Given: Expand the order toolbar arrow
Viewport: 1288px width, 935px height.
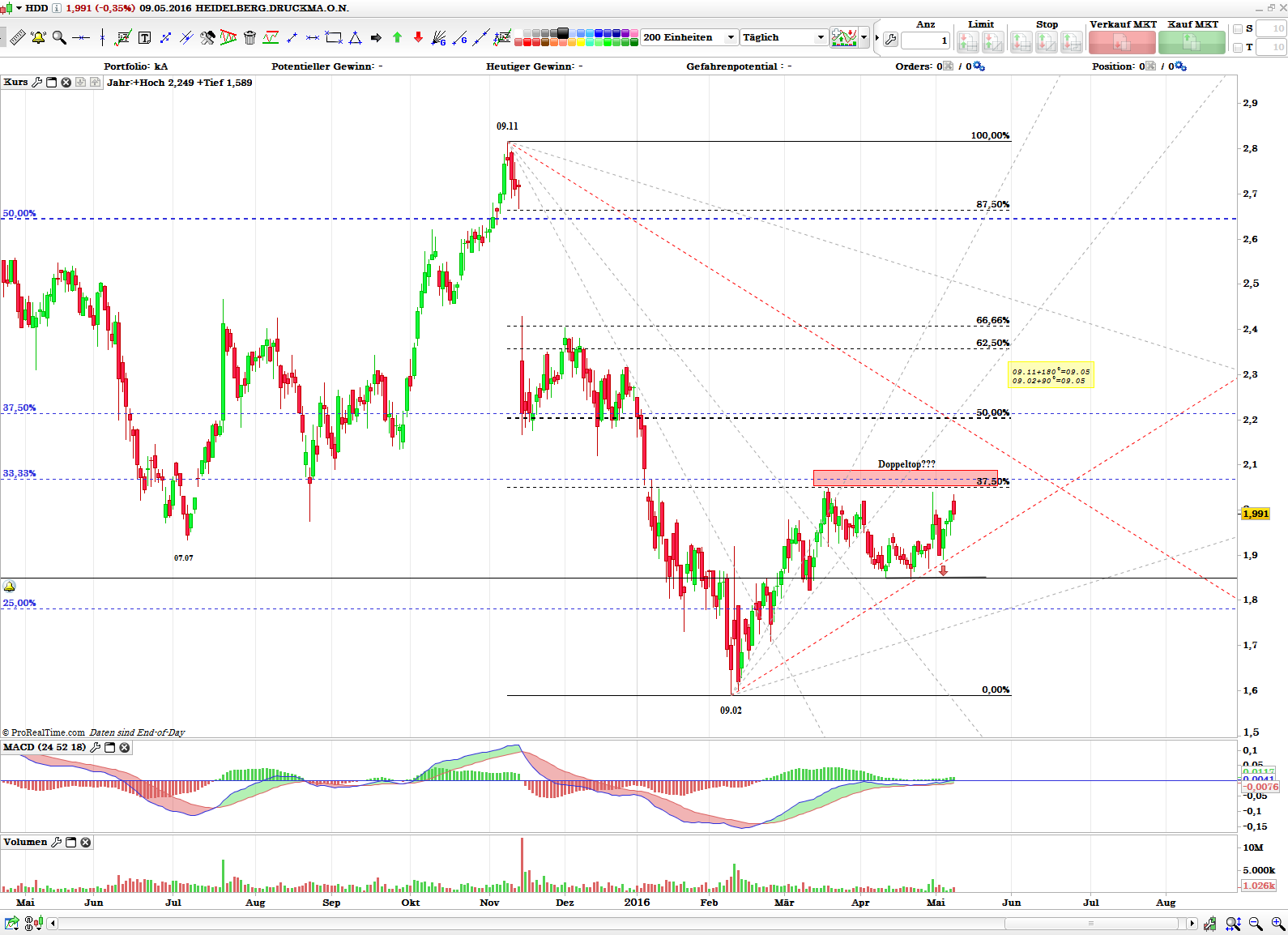Looking at the screenshot, I should [876, 37].
